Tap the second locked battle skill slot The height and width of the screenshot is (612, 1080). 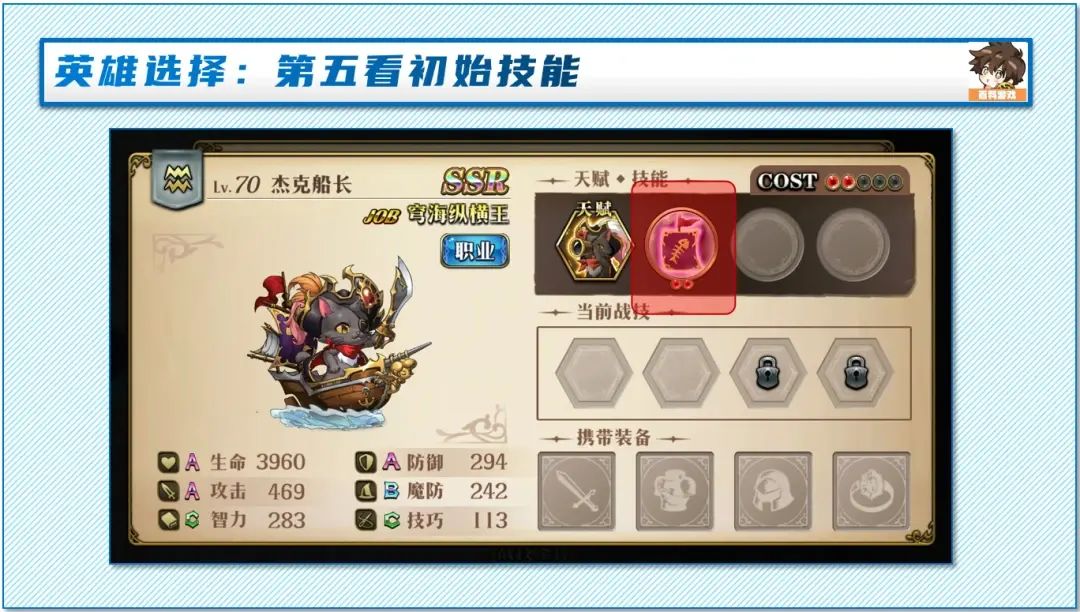tap(855, 374)
